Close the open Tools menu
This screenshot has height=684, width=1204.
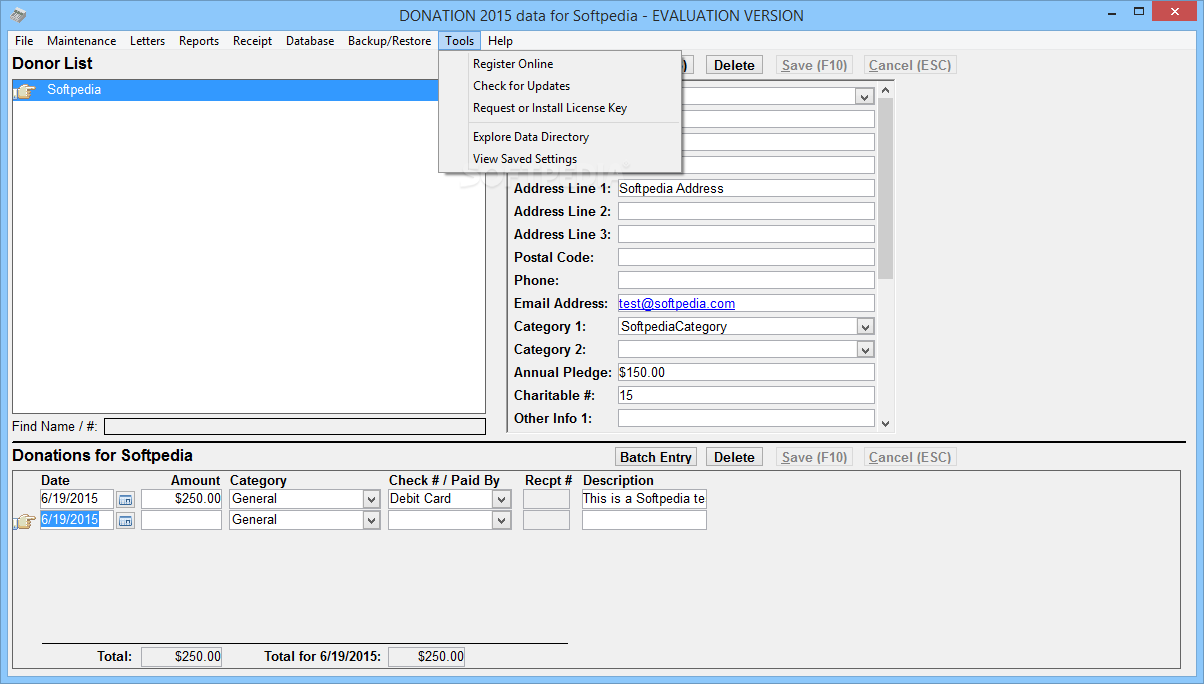[x=460, y=41]
